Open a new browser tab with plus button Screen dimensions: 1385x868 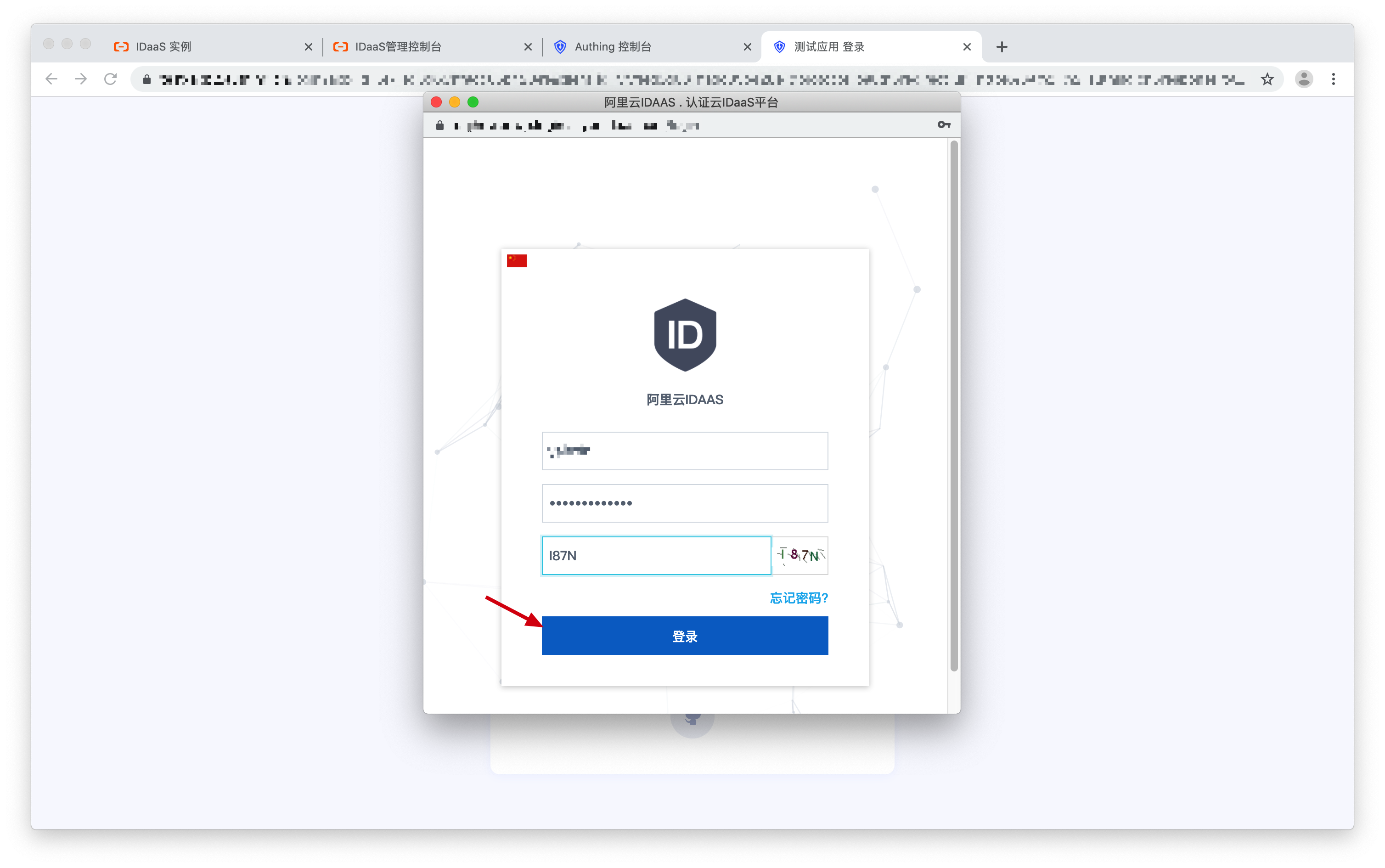[x=1002, y=47]
